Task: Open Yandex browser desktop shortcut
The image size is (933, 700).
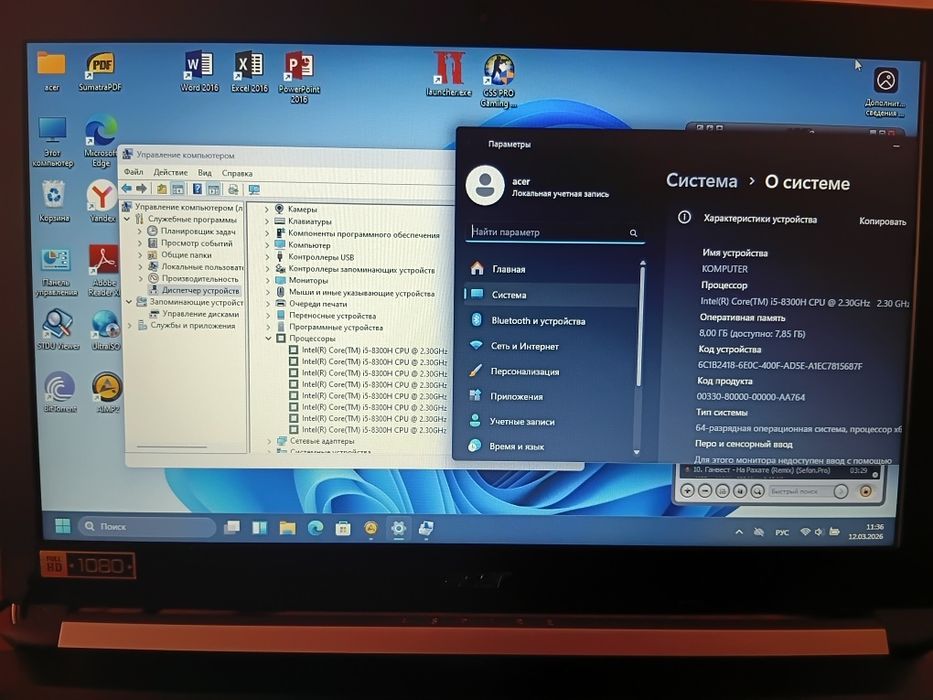Action: [102, 201]
